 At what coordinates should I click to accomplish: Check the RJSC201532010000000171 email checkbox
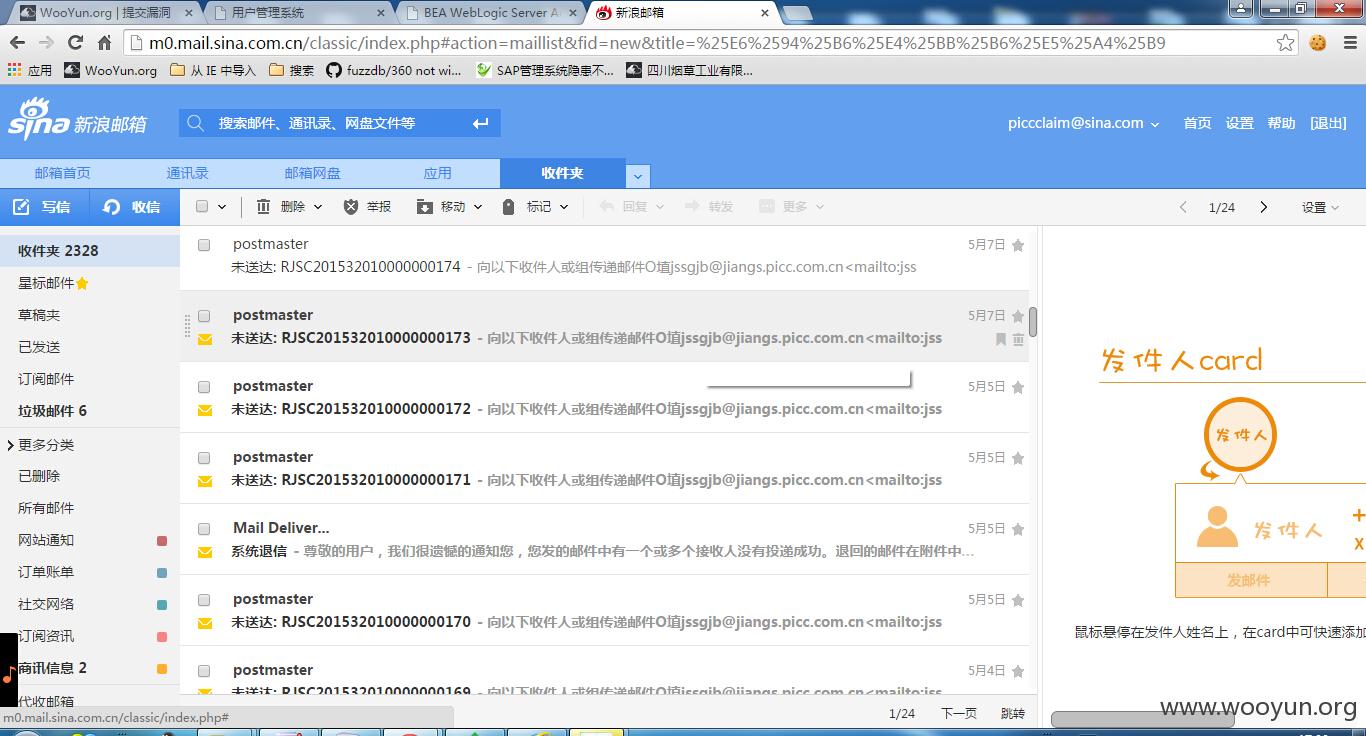(x=204, y=458)
